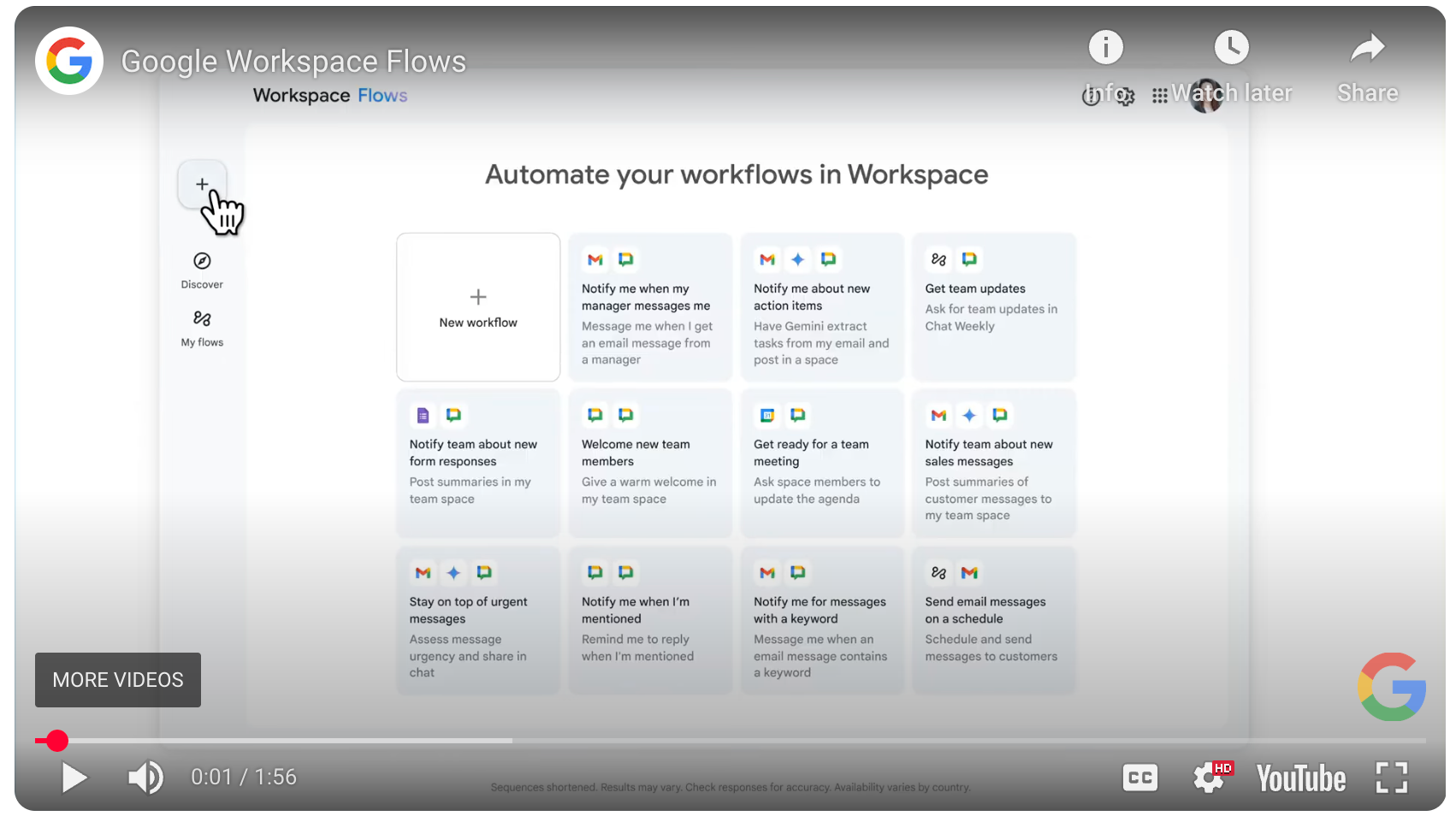Click the 'Automate your workflows in Workspace' heading
This screenshot has height=816, width=1456.
tap(737, 174)
